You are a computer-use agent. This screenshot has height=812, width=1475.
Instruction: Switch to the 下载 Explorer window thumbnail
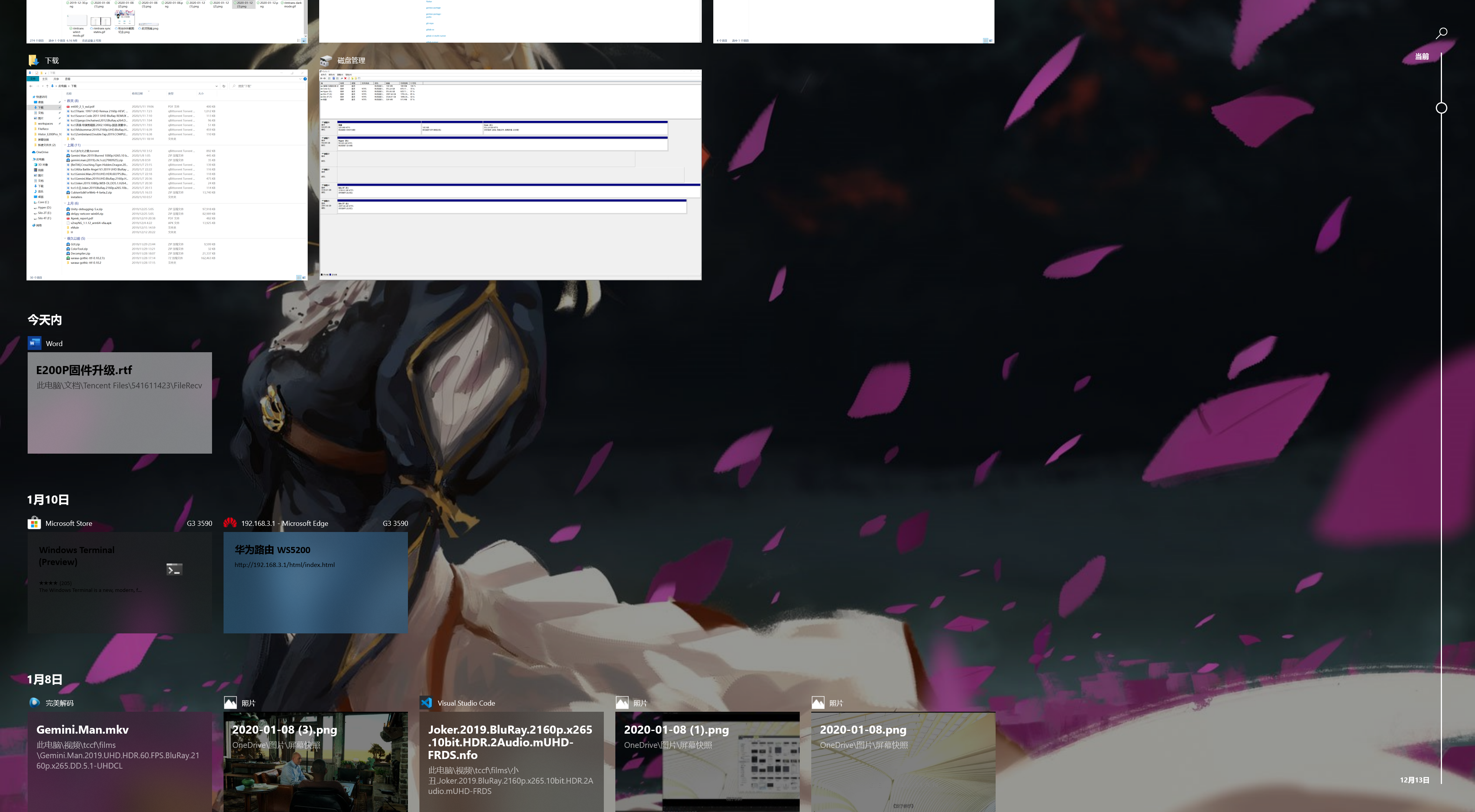tap(167, 175)
